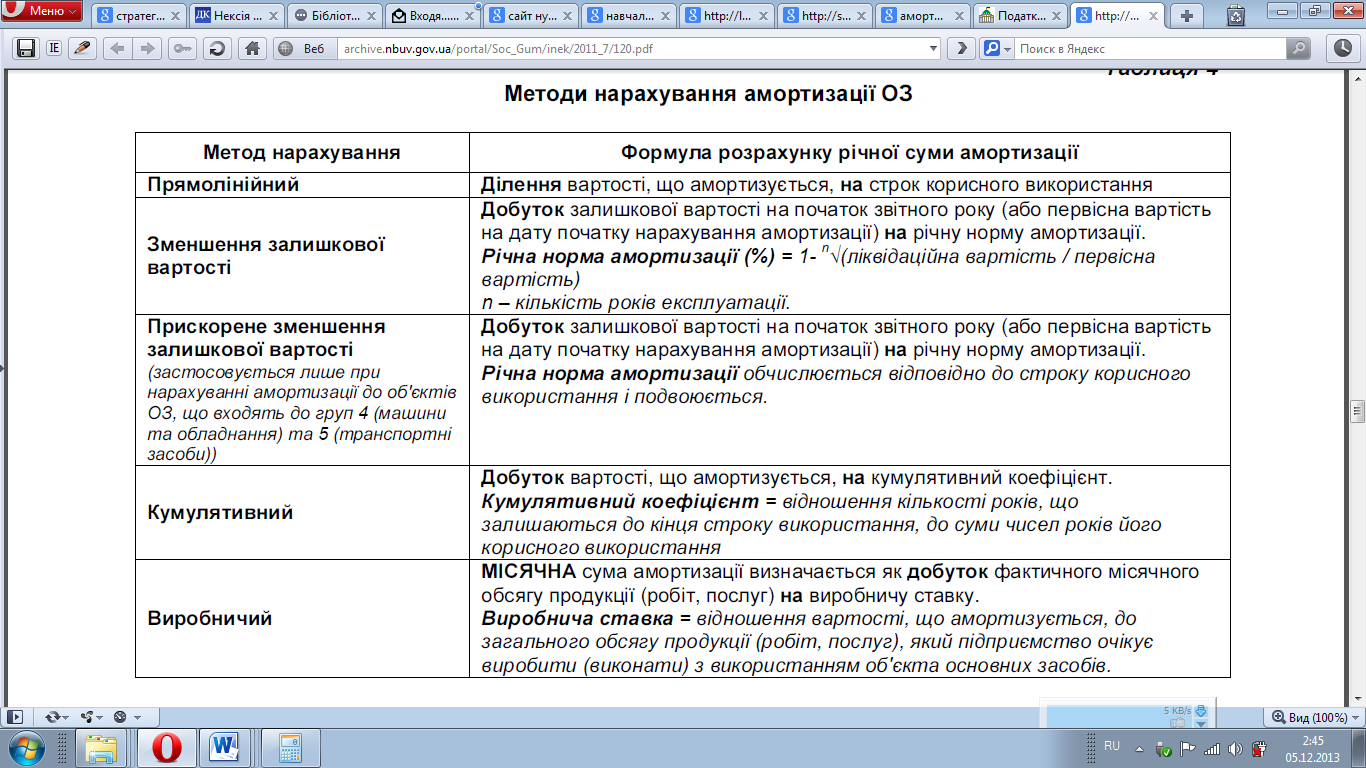Open the history clock icon
1366x768 pixels.
tap(1341, 48)
